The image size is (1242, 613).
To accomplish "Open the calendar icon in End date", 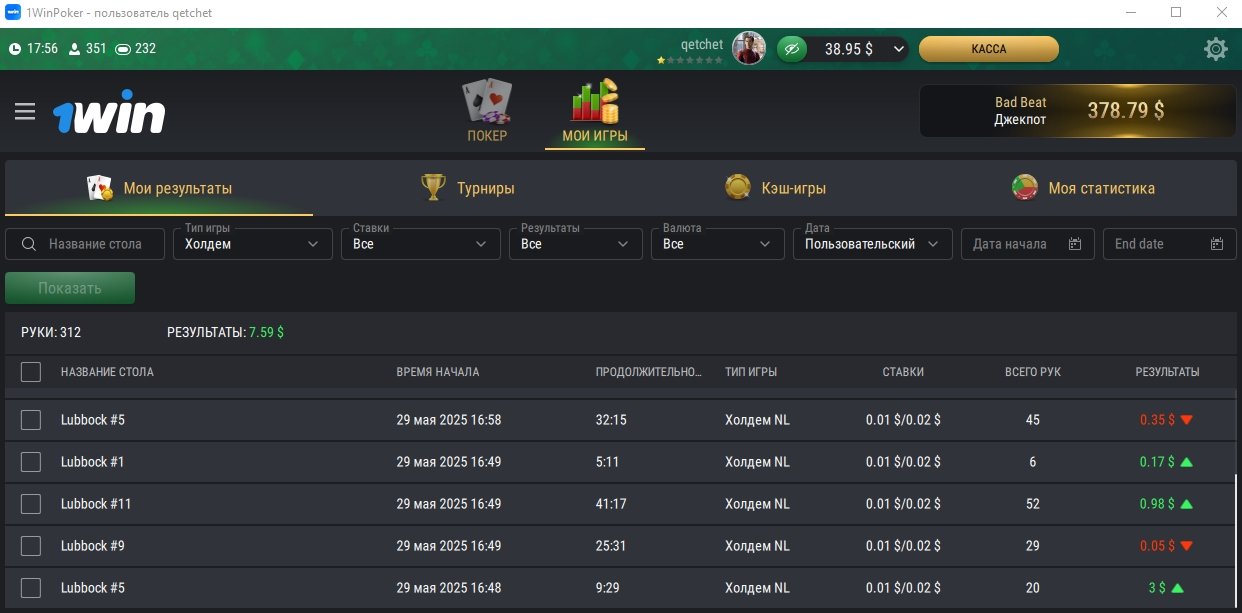I will [1217, 244].
